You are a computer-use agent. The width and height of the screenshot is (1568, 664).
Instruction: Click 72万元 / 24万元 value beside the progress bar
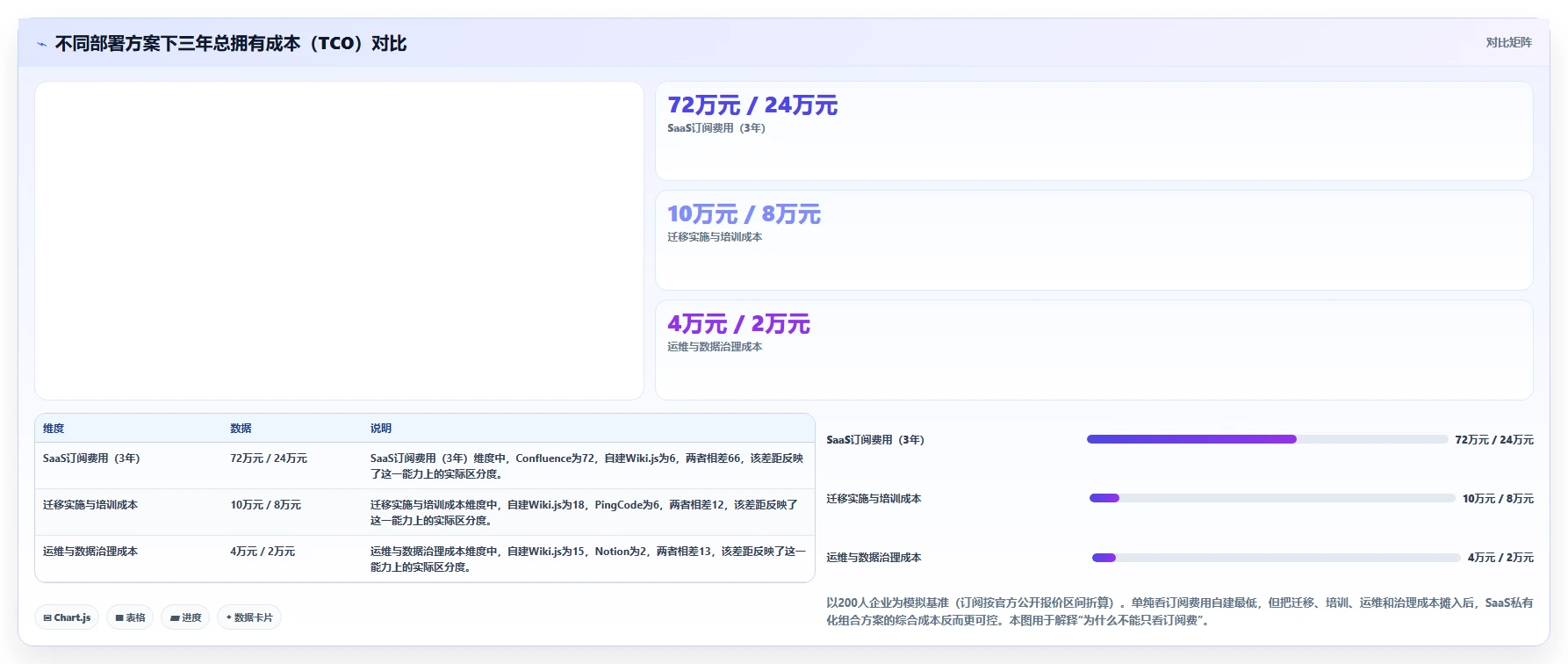[1494, 440]
